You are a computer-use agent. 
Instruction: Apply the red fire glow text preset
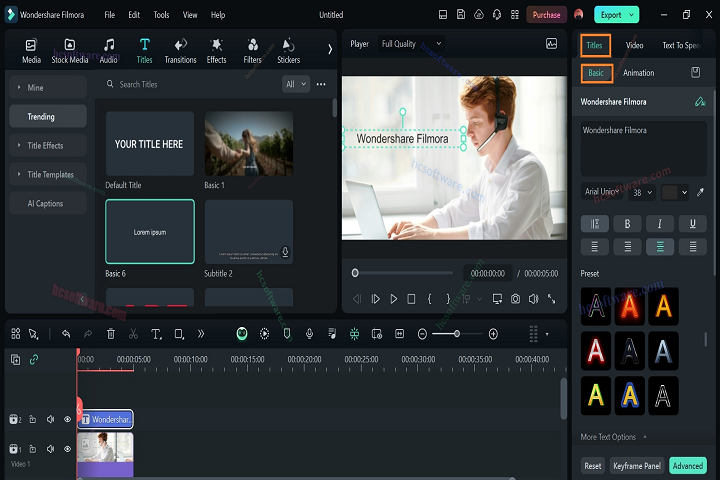(630, 306)
